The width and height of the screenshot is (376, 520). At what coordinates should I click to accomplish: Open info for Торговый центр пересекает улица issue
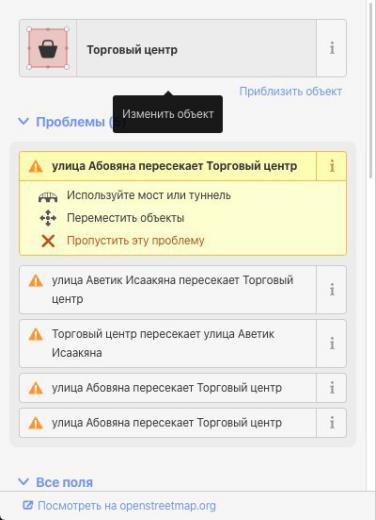coord(332,343)
